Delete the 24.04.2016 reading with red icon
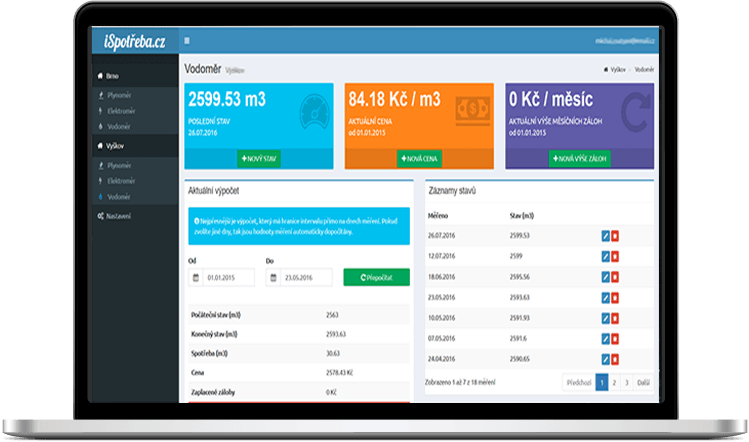Image resolution: width=749 pixels, height=442 pixels. [x=615, y=358]
